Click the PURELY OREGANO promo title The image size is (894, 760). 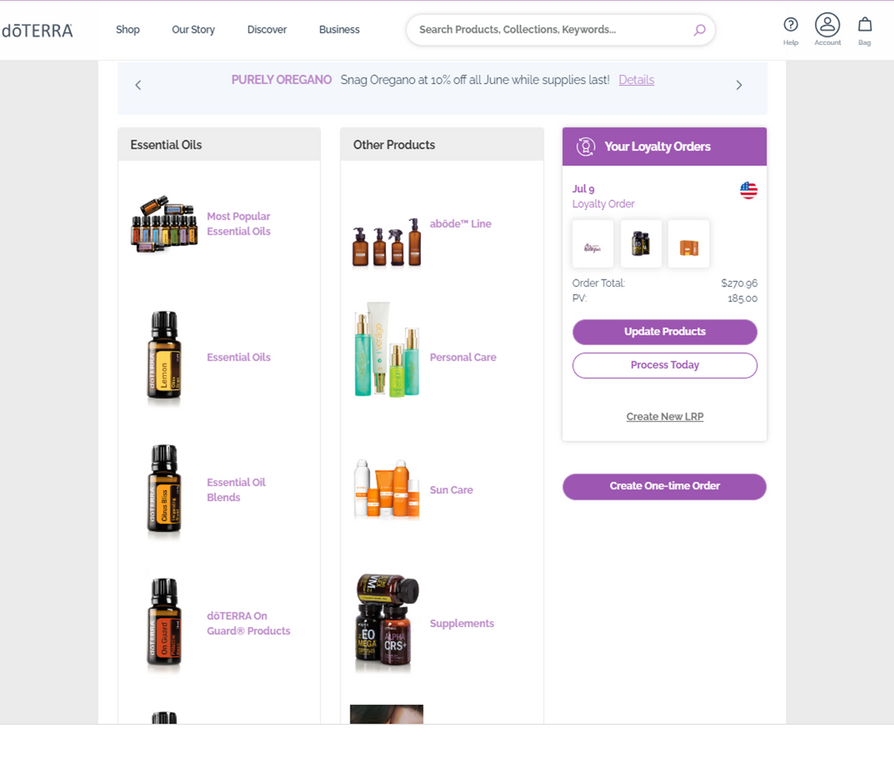281,80
